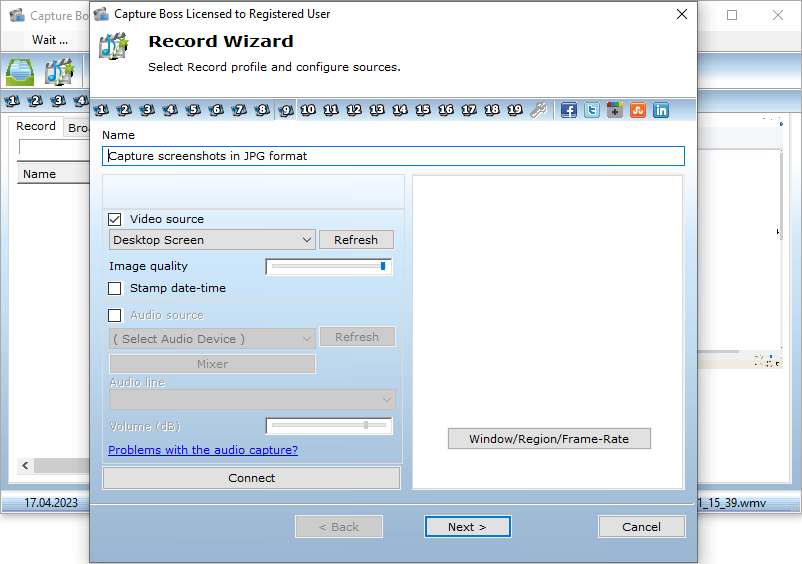This screenshot has width=802, height=564.
Task: Open the wrench settings icon
Action: click(x=539, y=110)
